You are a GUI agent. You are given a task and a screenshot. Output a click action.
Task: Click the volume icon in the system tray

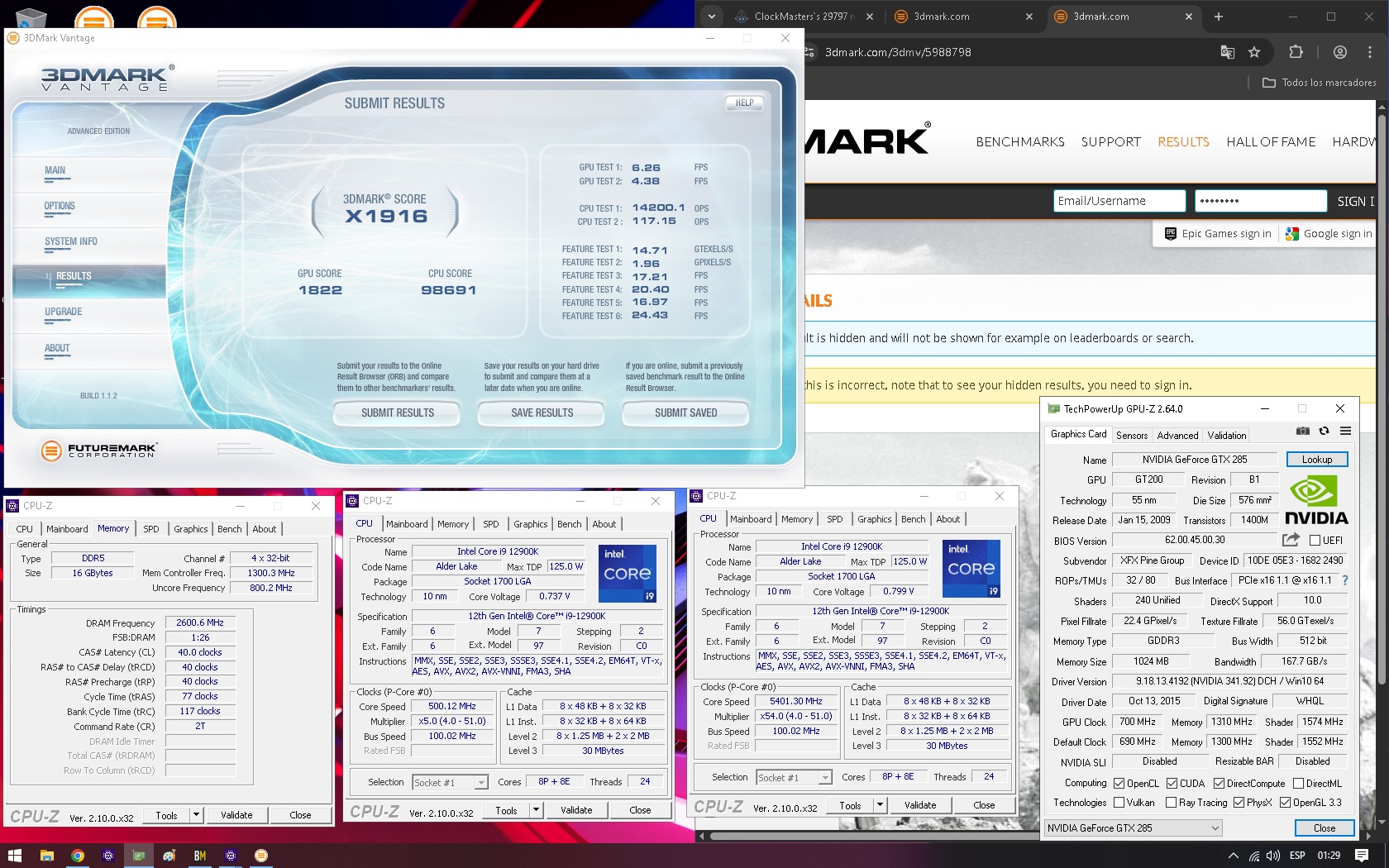point(1273,856)
